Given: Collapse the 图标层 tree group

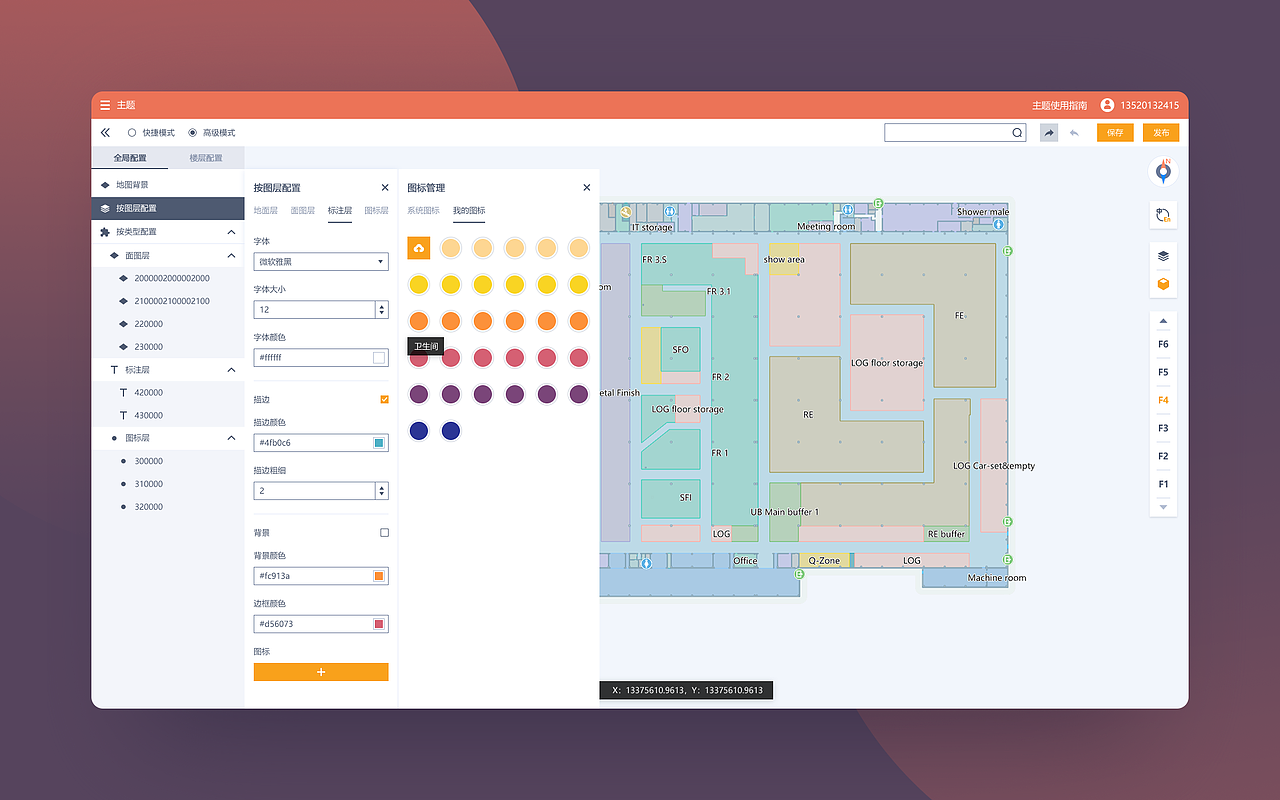Looking at the screenshot, I should click(x=231, y=438).
